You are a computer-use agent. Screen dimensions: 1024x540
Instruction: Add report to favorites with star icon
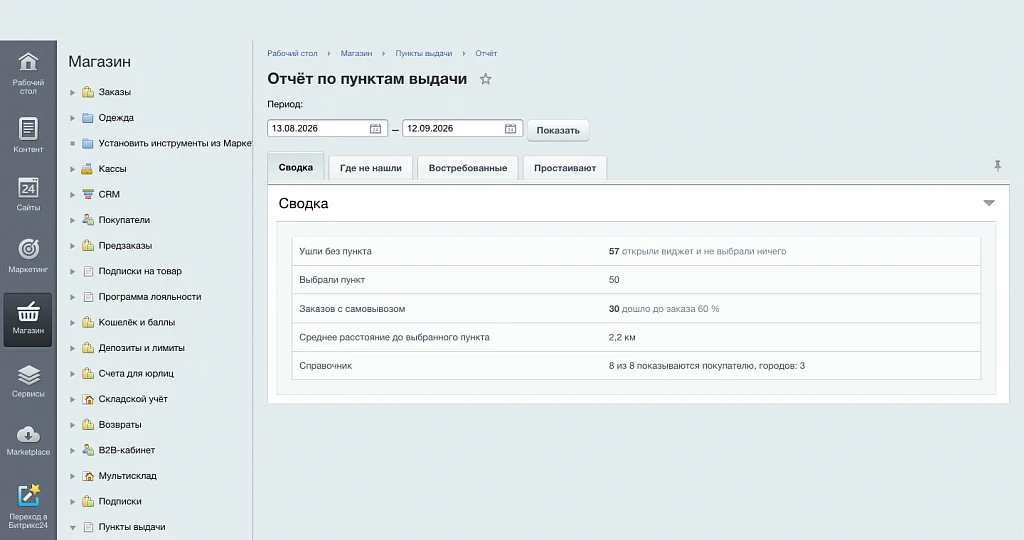point(485,79)
